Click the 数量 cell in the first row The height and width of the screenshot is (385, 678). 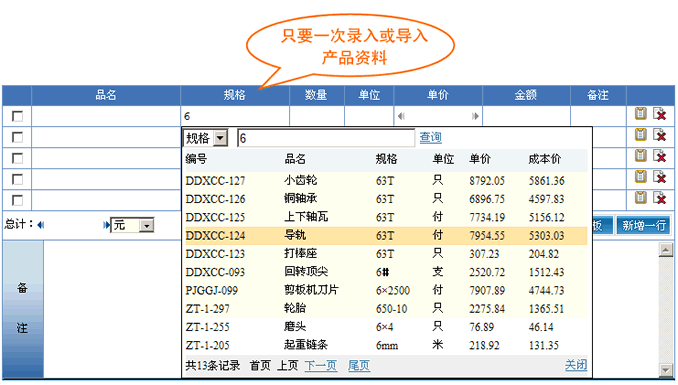click(x=317, y=116)
